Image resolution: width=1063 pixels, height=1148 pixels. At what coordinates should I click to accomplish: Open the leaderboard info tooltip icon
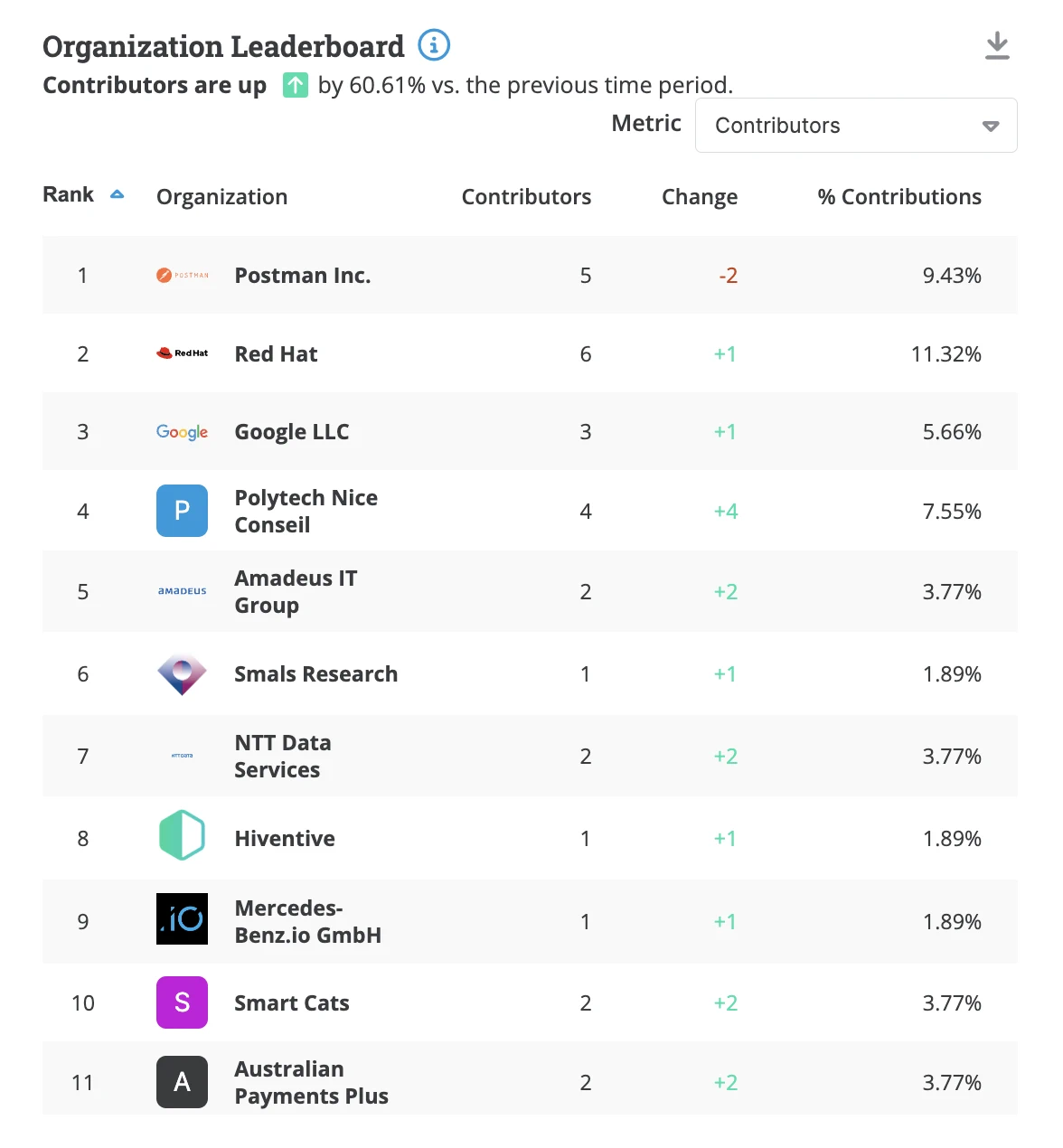(x=433, y=44)
